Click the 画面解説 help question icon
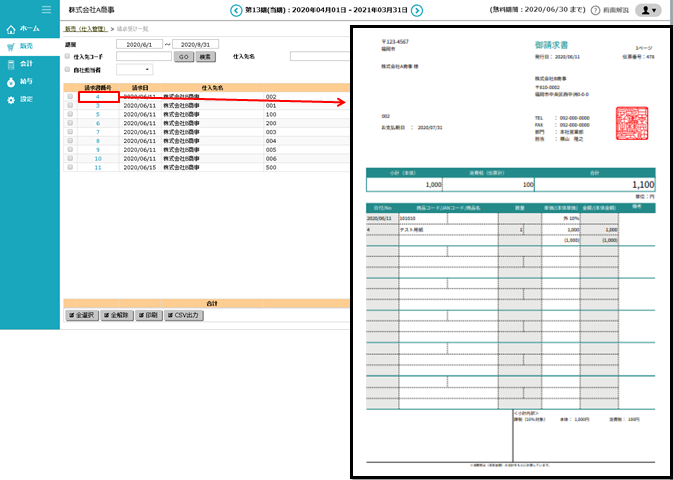Viewport: 673px width, 480px height. 596,10
